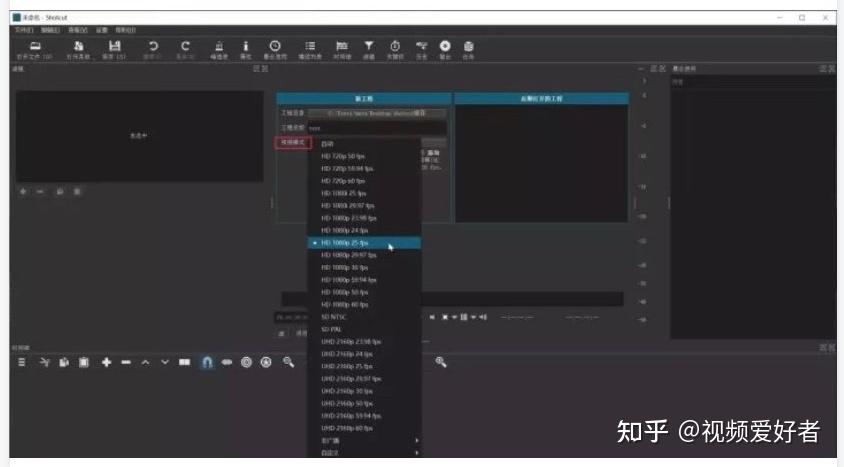Click the Open File toolbar icon
Screen dimensions: 844x467
point(35,46)
